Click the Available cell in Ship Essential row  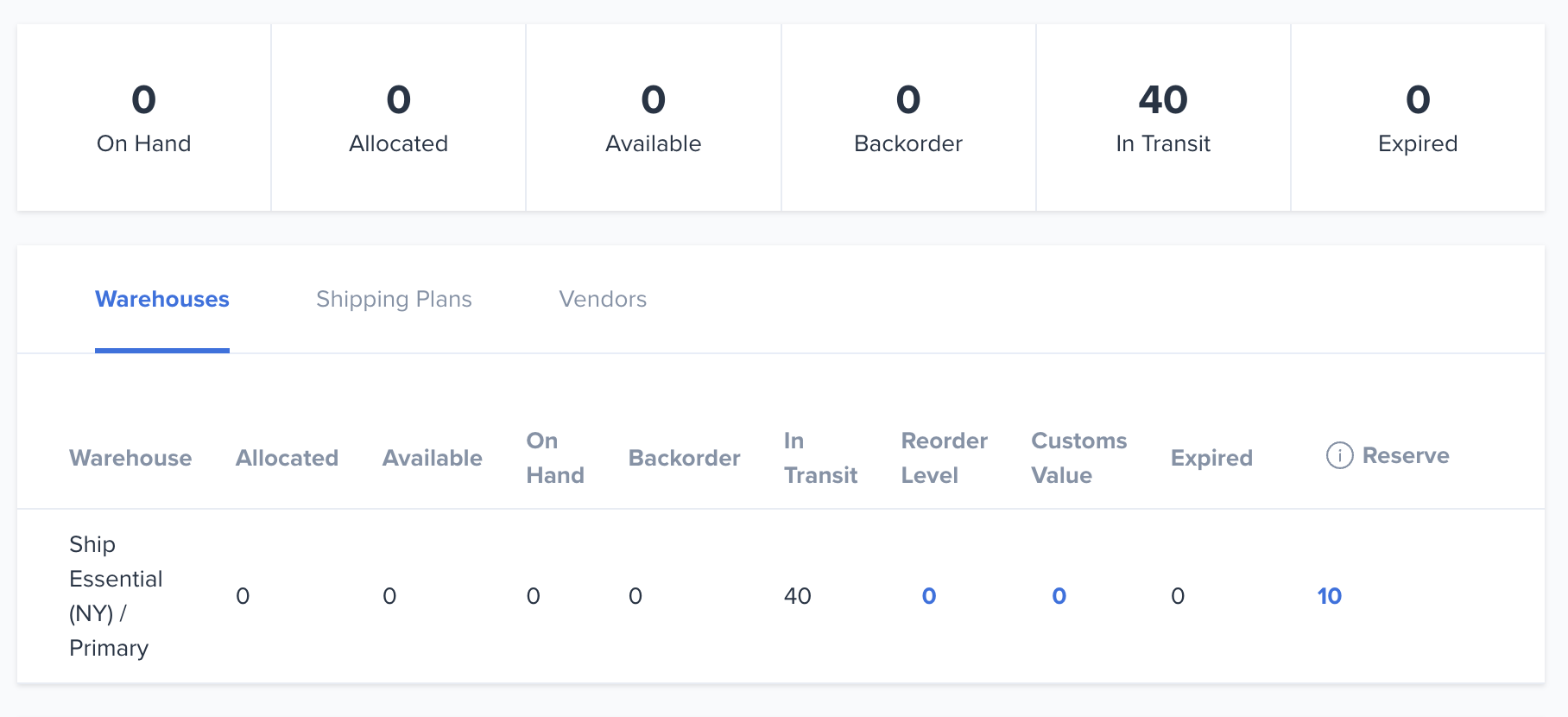(389, 596)
